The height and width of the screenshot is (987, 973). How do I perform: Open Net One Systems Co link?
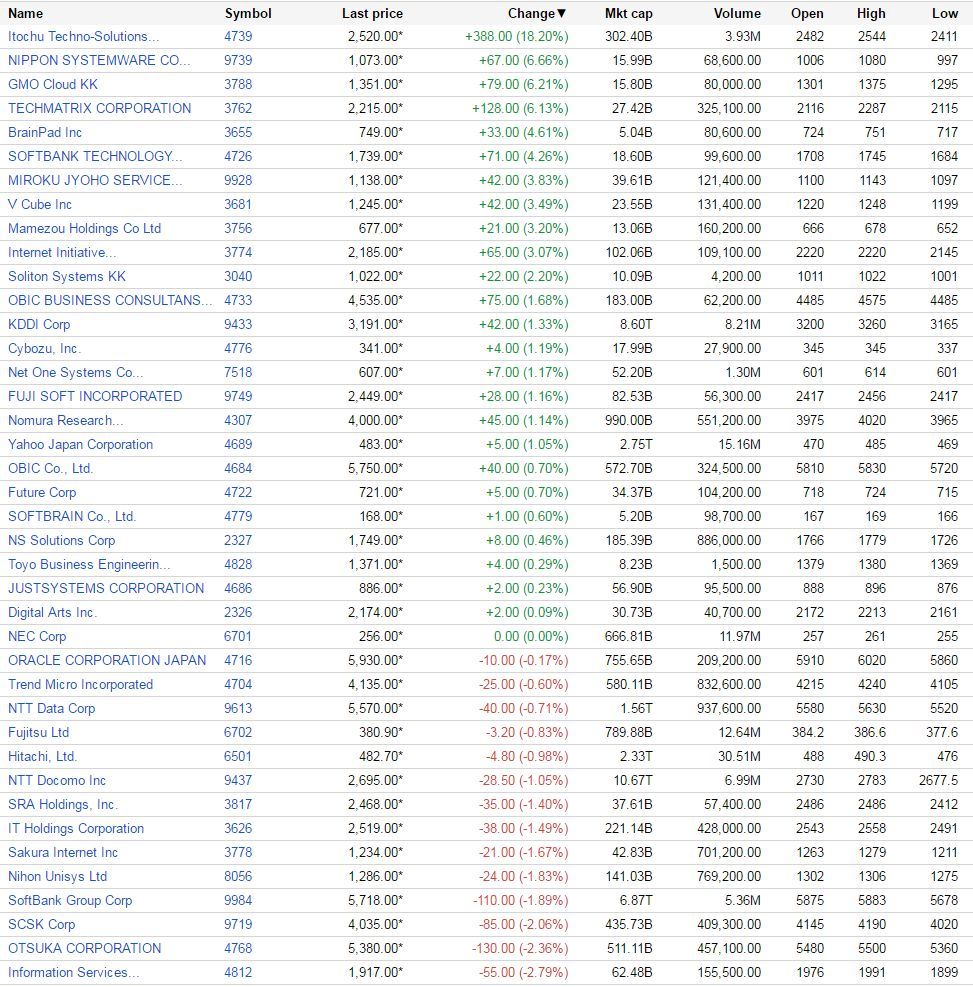point(75,373)
